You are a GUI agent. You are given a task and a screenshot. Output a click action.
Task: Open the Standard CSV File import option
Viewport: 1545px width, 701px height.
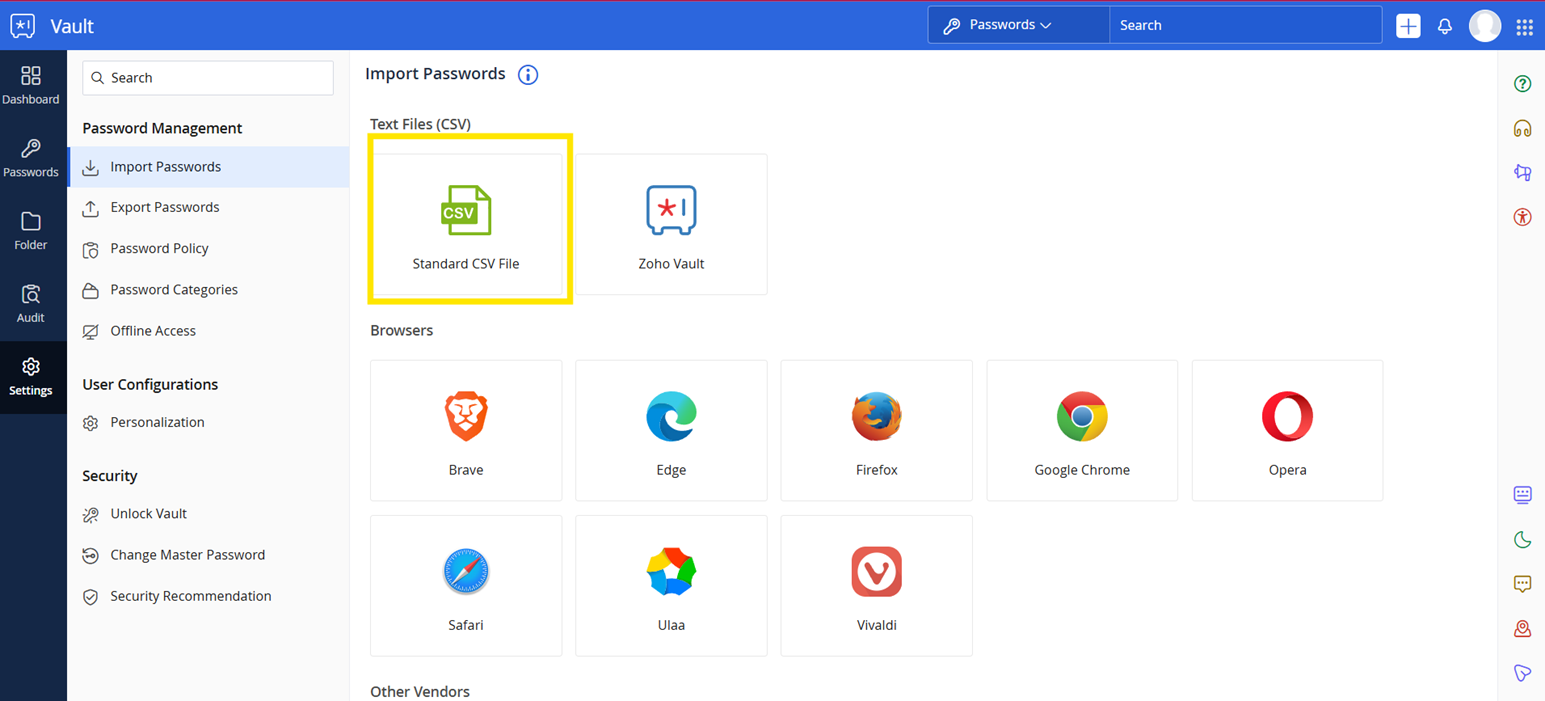click(x=466, y=224)
